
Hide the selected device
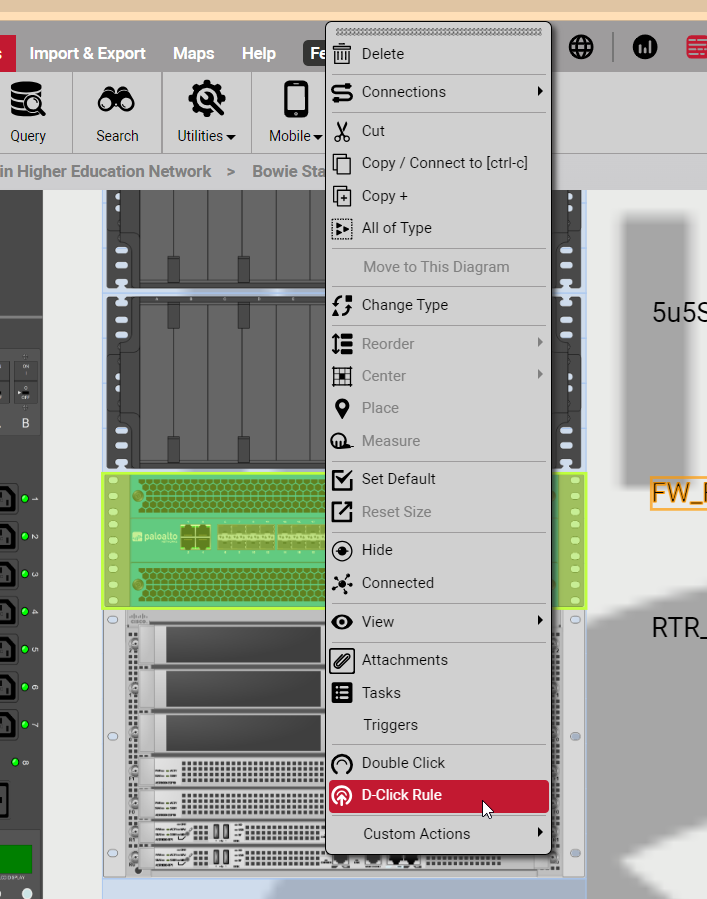click(x=377, y=550)
